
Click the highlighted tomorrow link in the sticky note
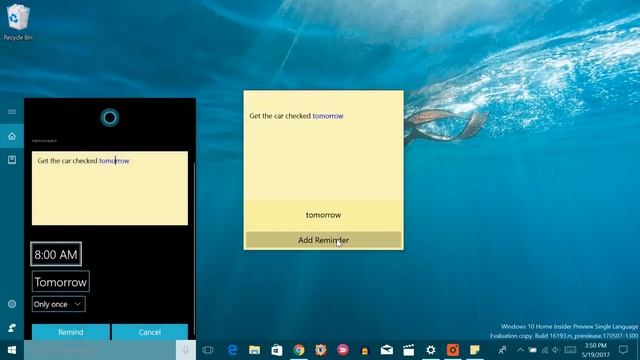click(x=328, y=116)
